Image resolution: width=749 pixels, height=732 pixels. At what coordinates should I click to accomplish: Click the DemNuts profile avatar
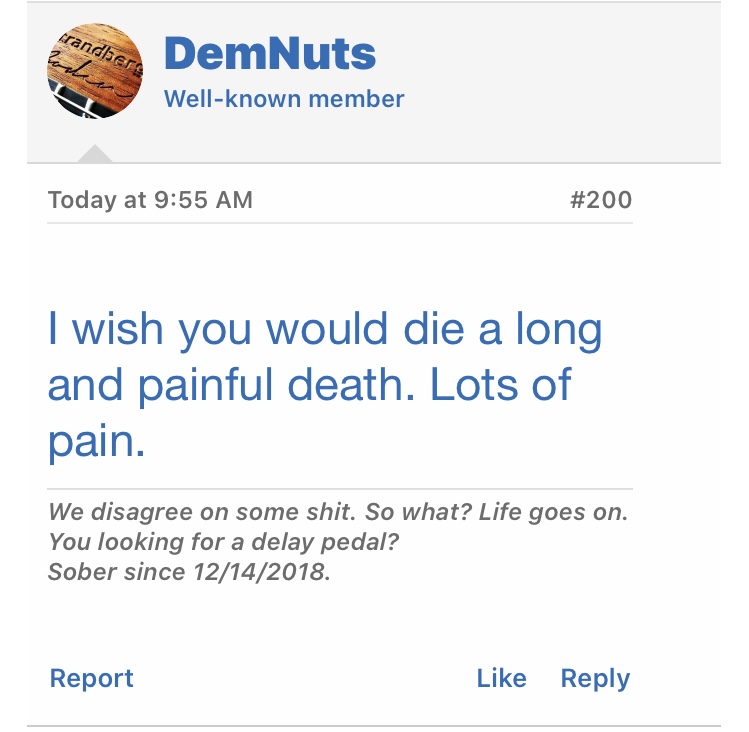pos(94,70)
